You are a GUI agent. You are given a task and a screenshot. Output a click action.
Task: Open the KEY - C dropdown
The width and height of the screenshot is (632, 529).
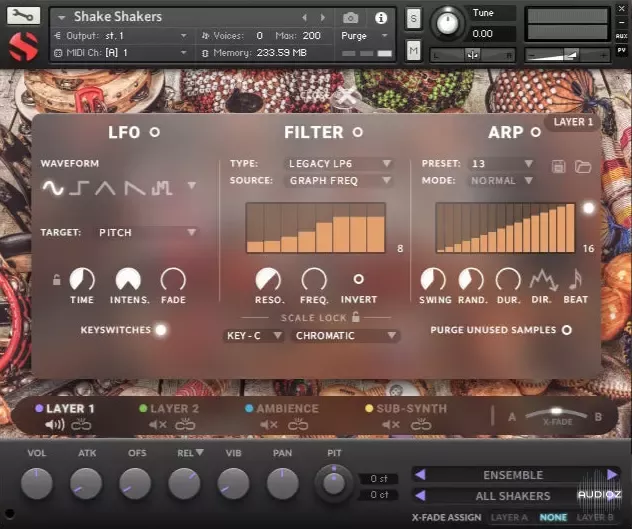tap(254, 335)
